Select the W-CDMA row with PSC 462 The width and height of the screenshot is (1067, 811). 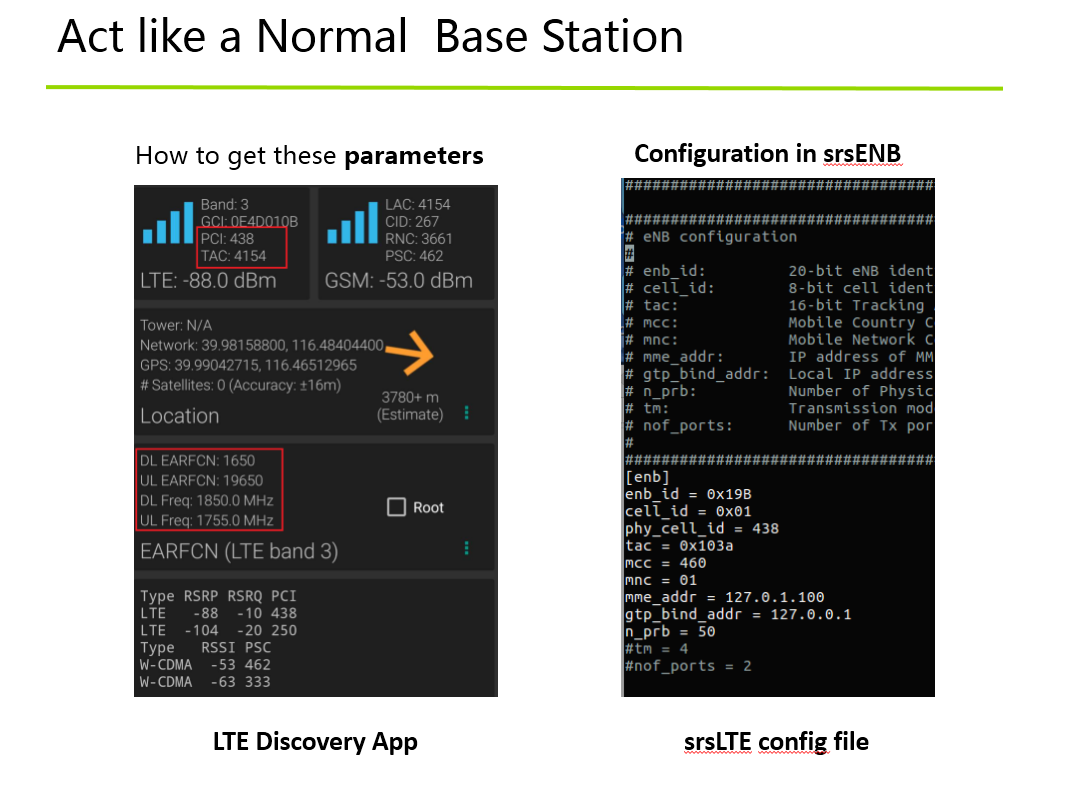pos(206,665)
